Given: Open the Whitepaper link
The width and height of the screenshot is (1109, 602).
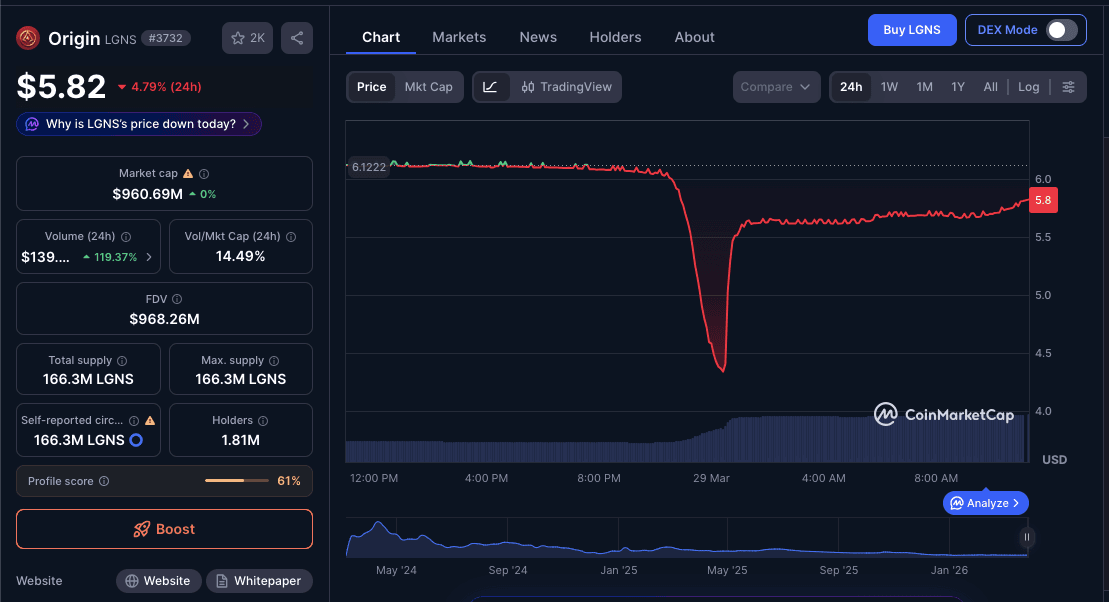Looking at the screenshot, I should [259, 580].
